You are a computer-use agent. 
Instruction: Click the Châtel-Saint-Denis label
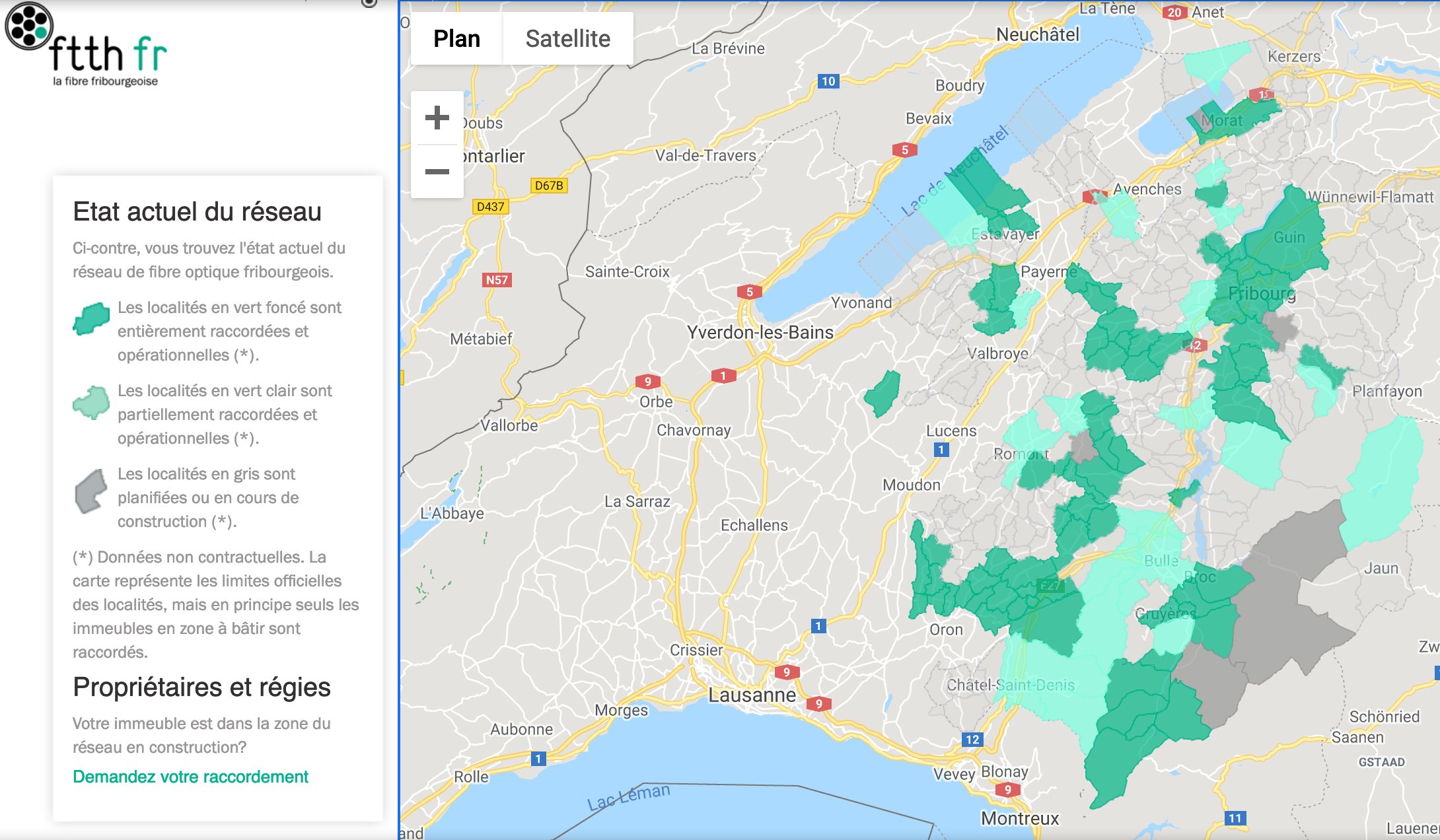(1011, 685)
